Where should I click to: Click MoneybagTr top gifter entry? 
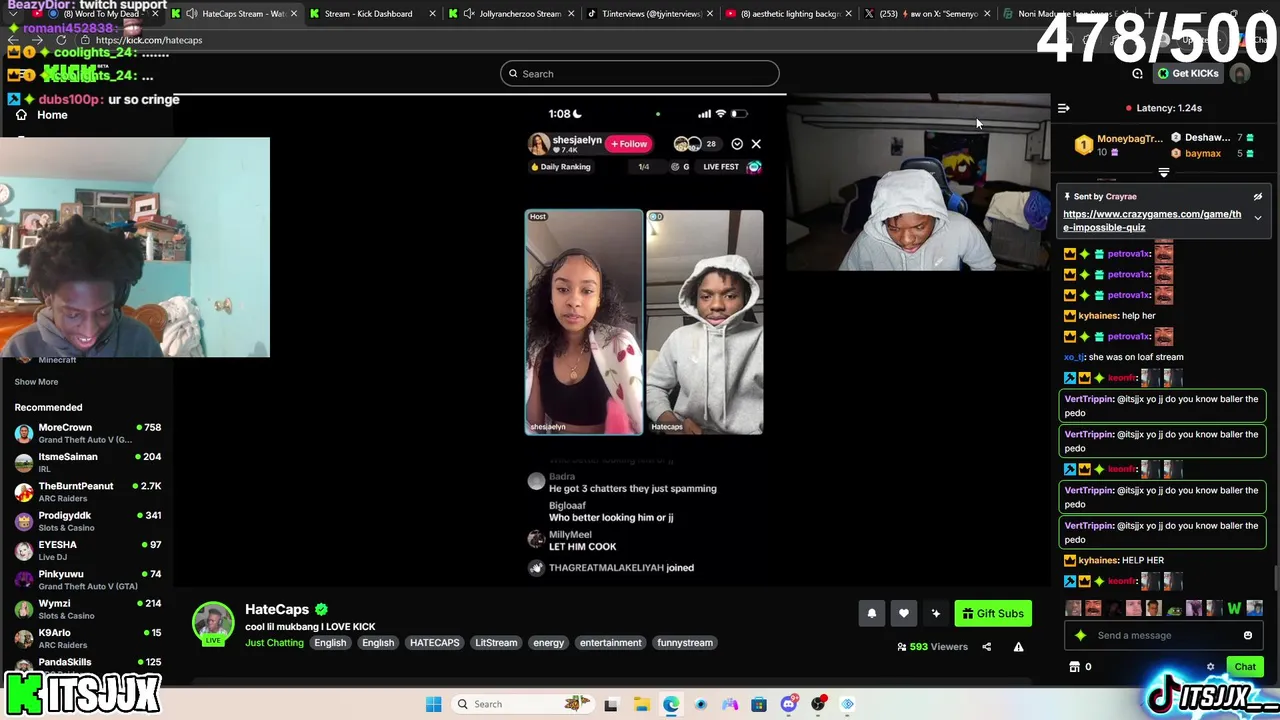(x=1118, y=145)
